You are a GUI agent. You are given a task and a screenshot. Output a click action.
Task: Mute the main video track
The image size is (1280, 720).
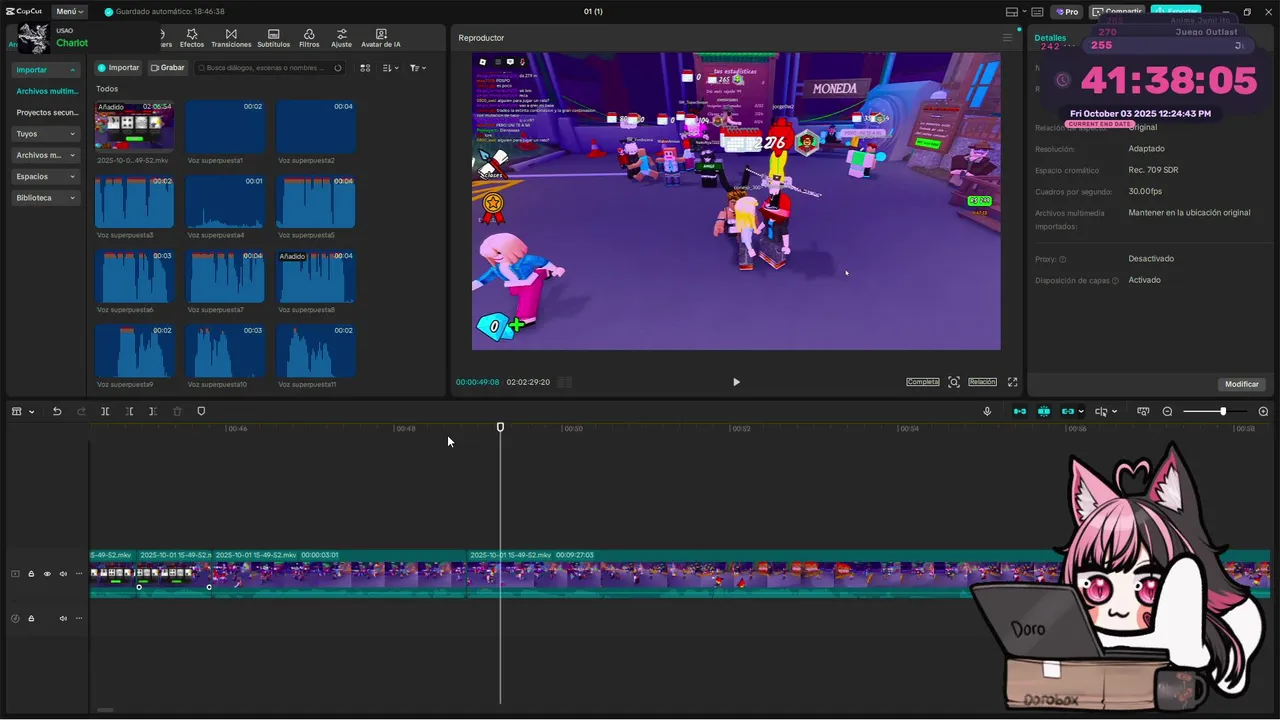coord(63,574)
